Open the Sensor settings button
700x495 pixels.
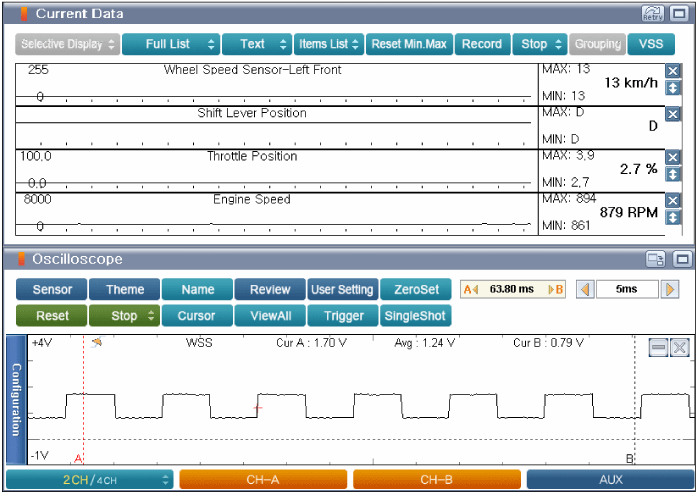coord(52,290)
